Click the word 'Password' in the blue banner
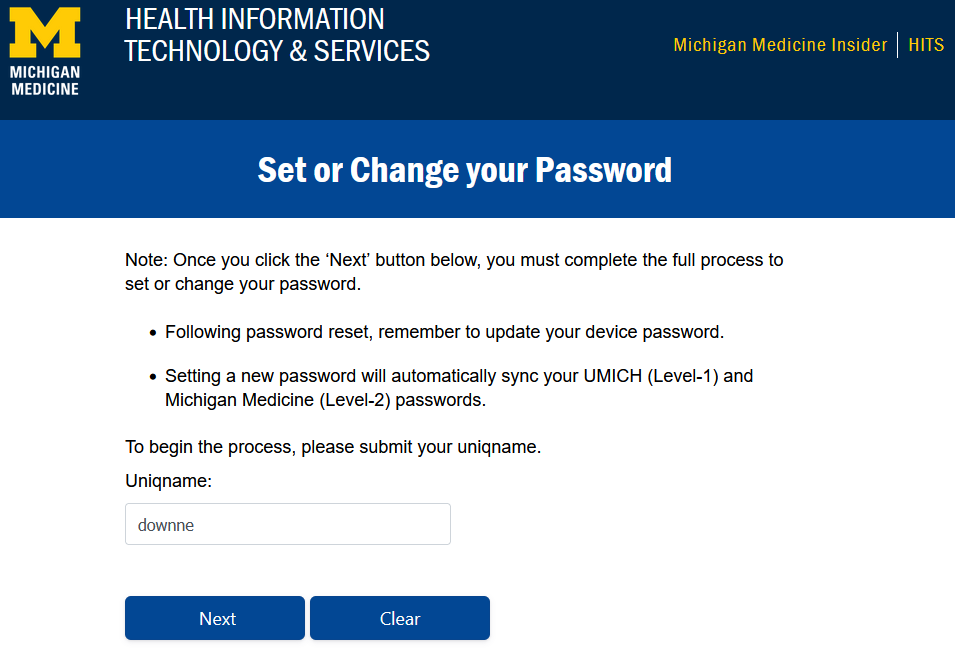This screenshot has height=655, width=955. coord(603,169)
